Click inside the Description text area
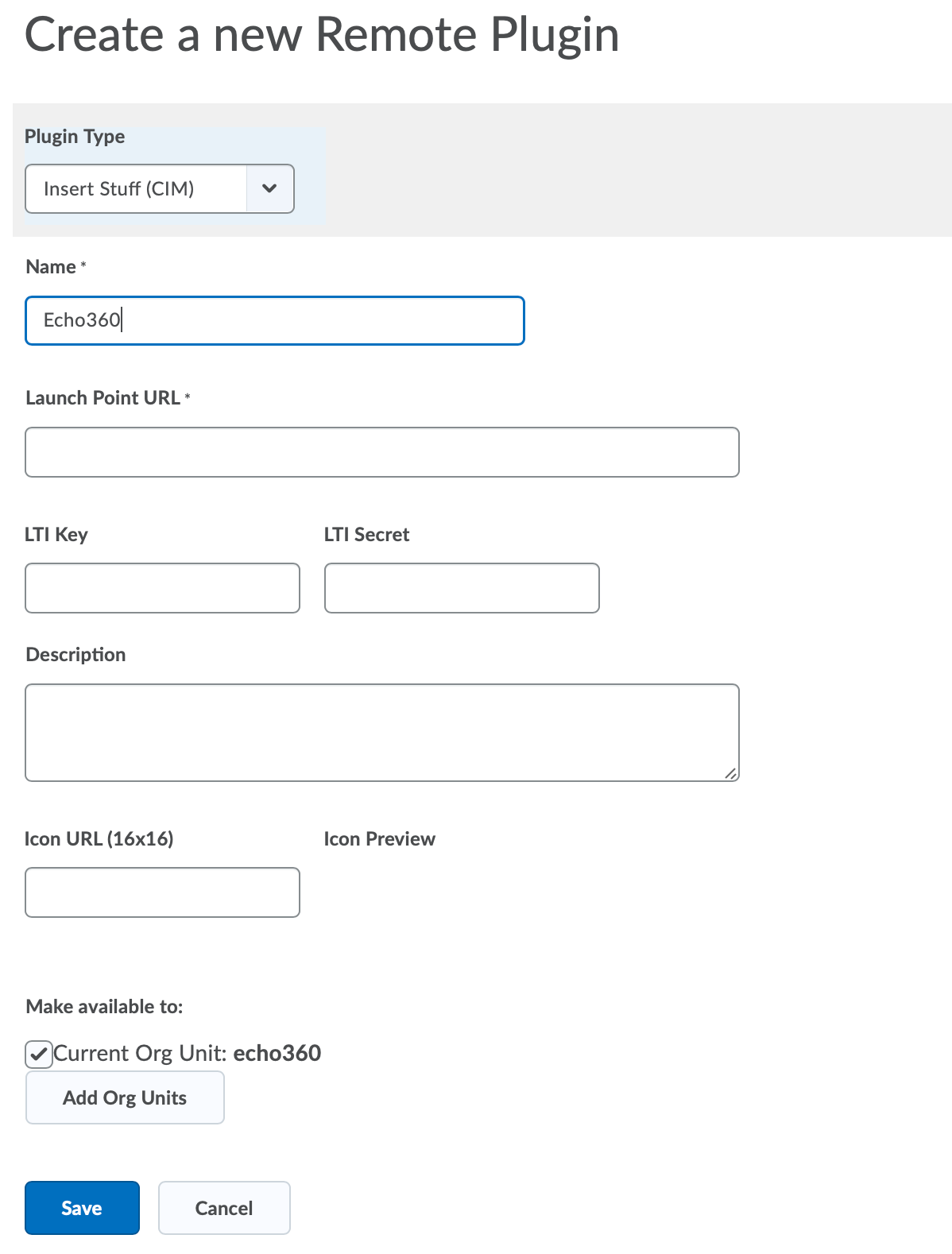Image resolution: width=952 pixels, height=1254 pixels. pyautogui.click(x=382, y=733)
